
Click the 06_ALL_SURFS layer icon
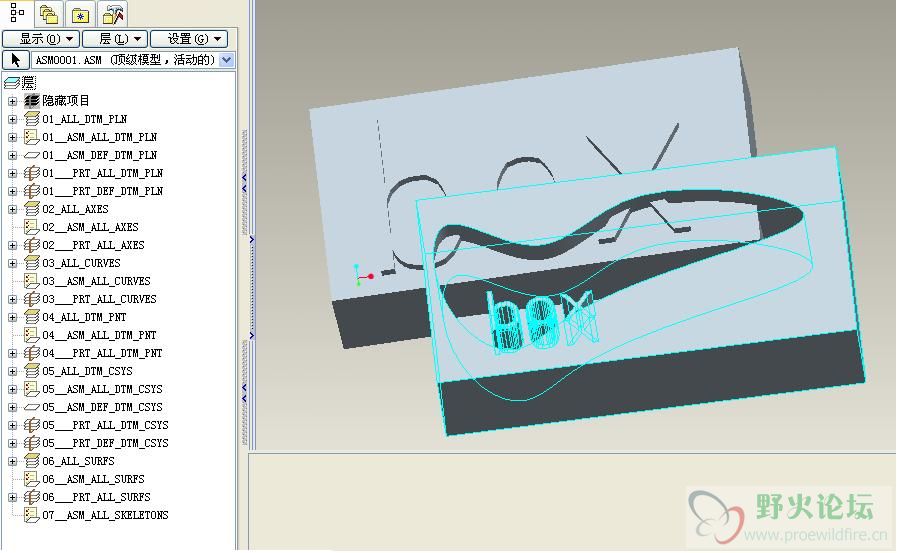point(31,461)
